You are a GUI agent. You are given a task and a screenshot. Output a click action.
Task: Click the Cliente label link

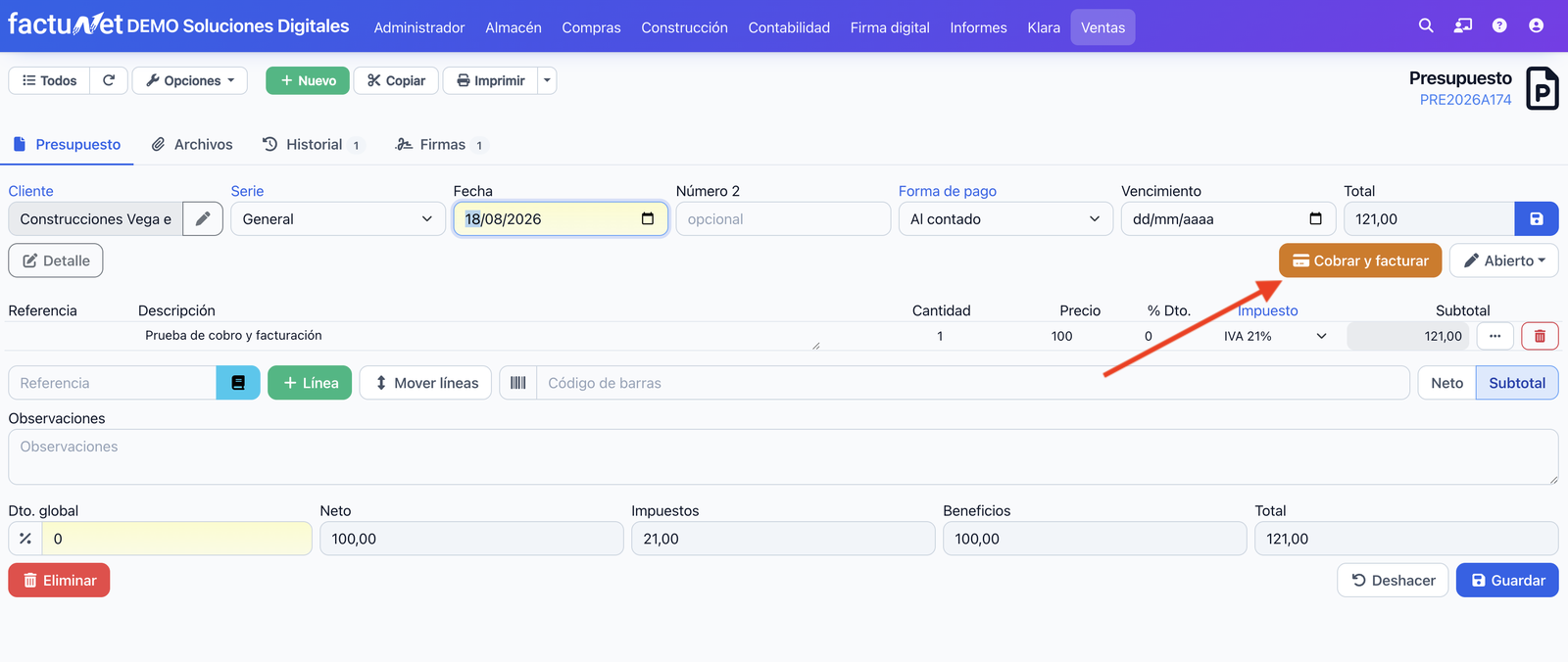[x=30, y=191]
